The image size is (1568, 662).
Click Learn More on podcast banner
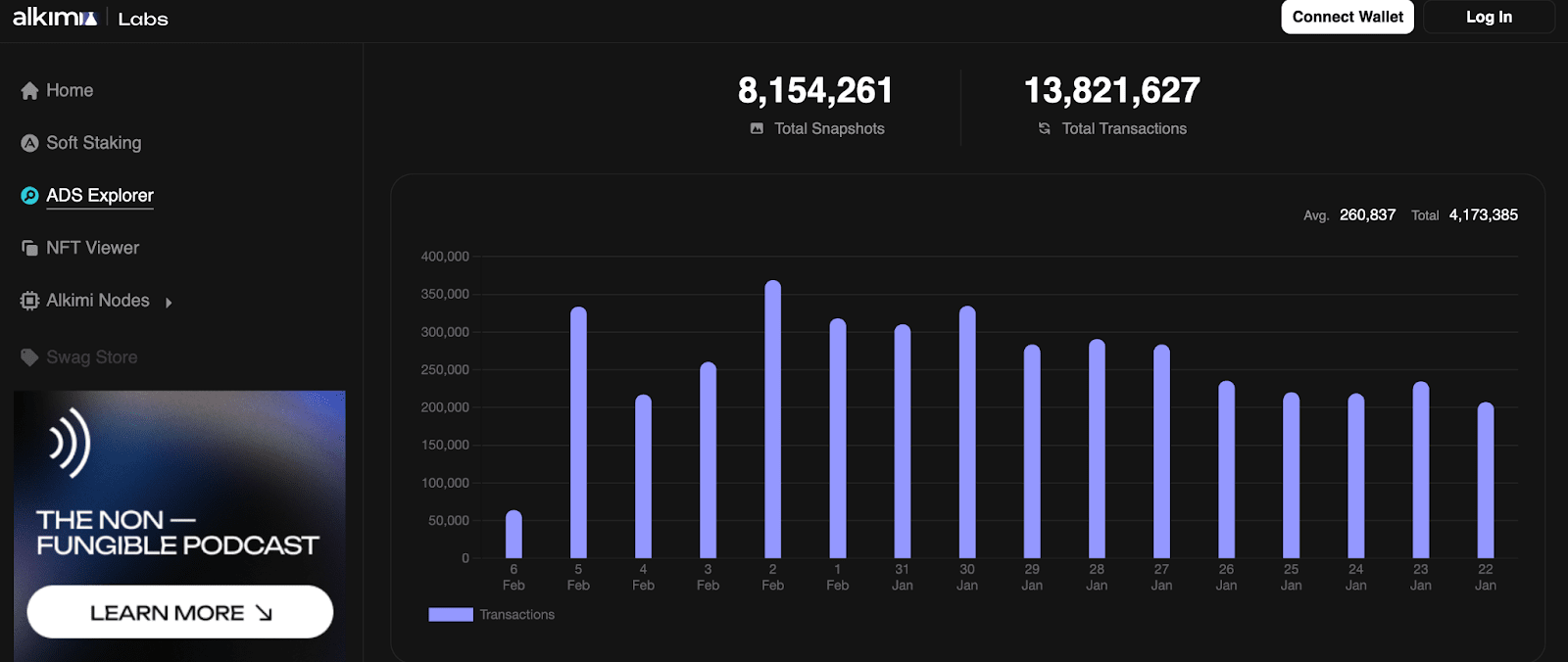tap(180, 612)
